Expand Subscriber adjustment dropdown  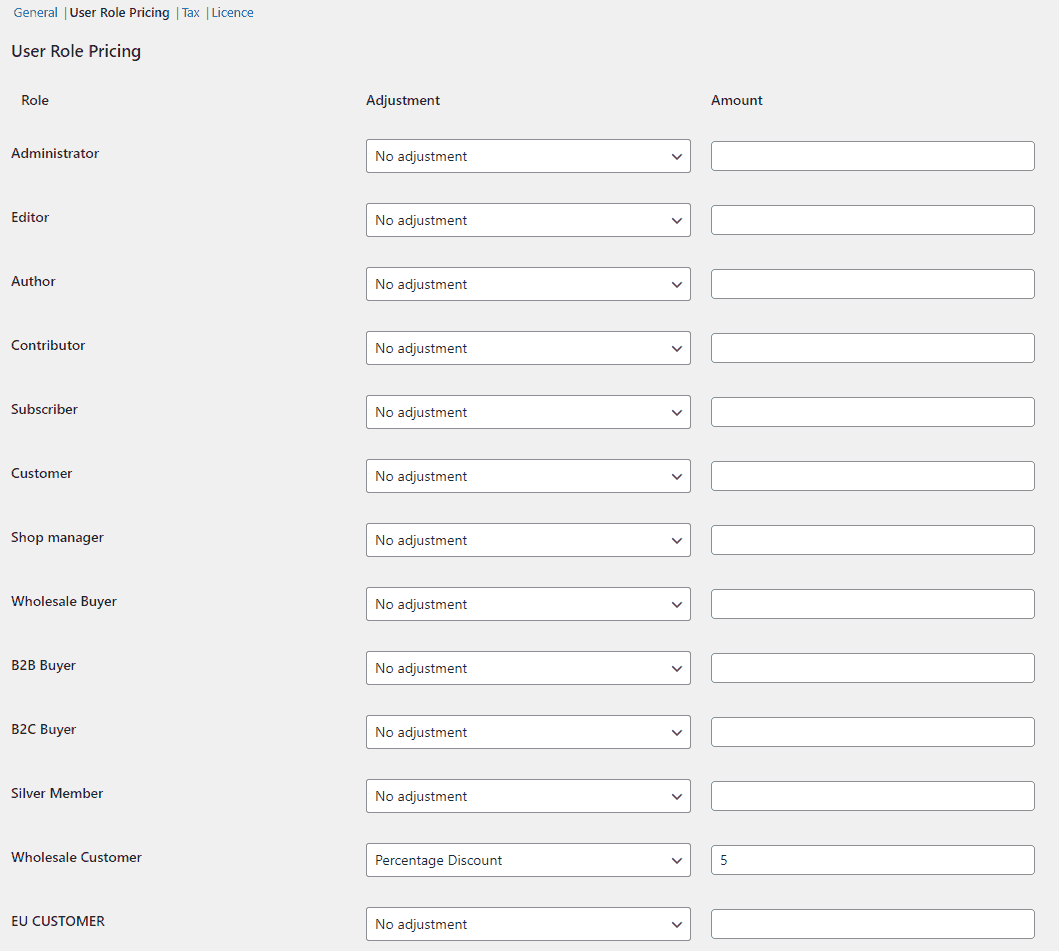tap(528, 412)
